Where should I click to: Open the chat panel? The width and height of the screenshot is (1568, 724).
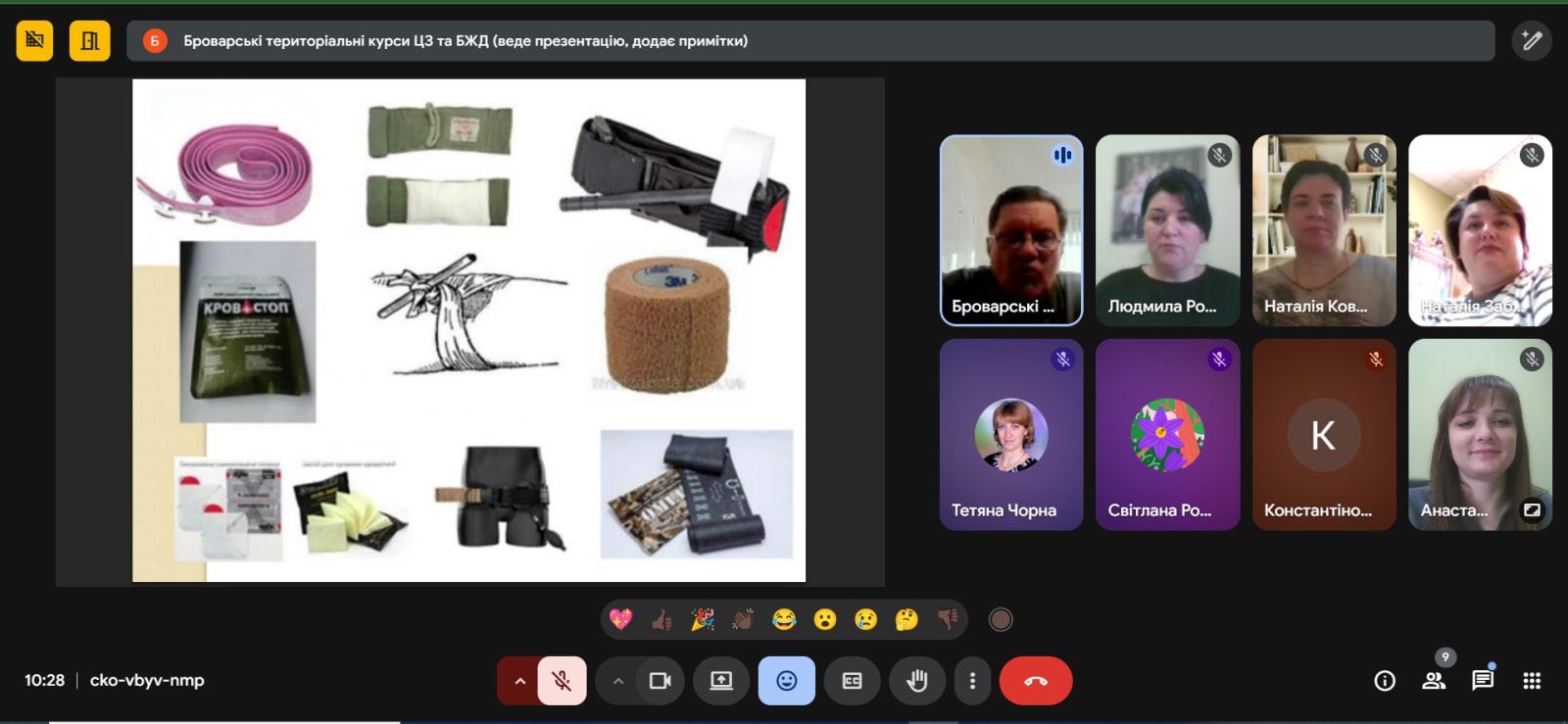[x=1483, y=681]
